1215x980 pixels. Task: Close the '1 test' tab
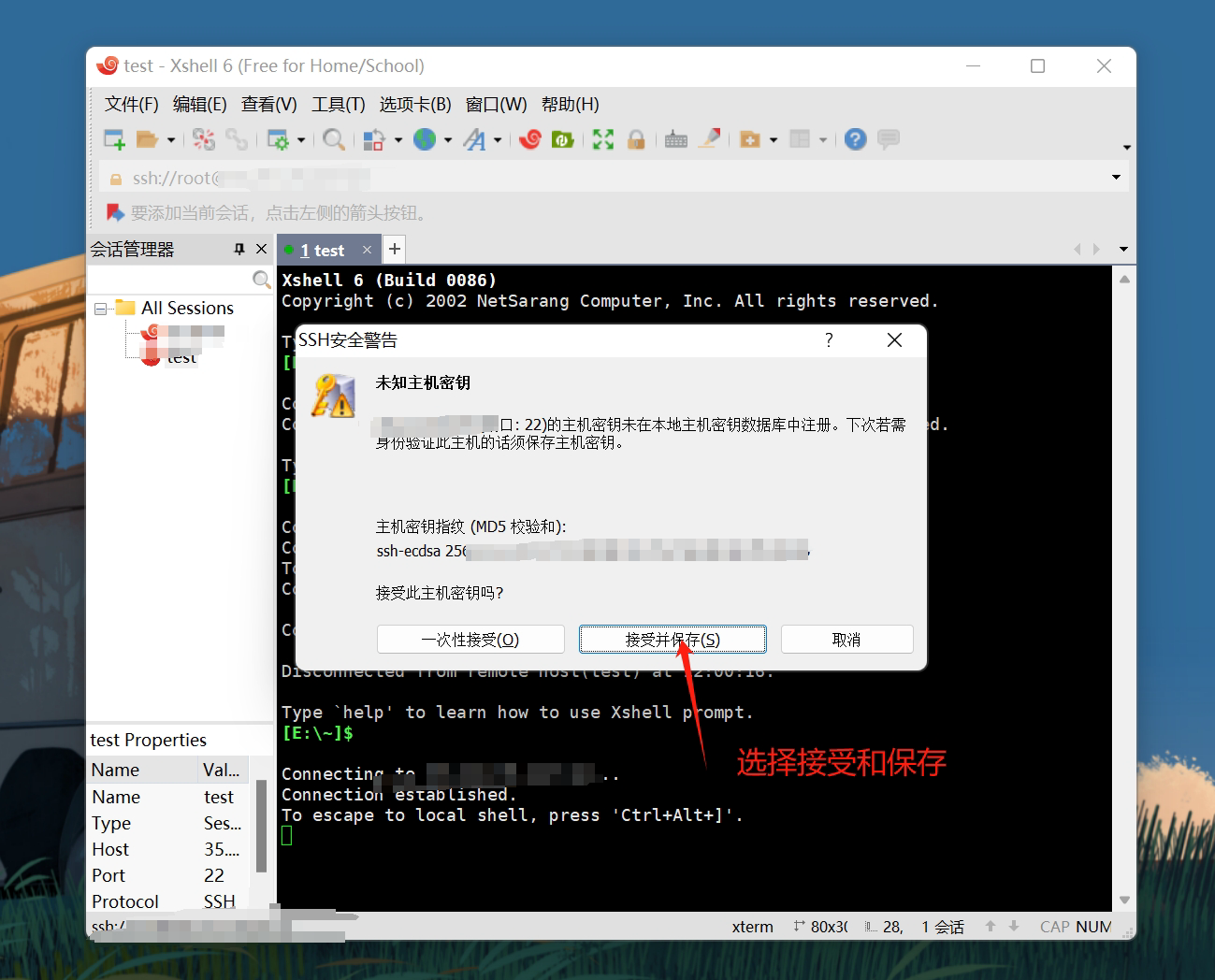tap(367, 250)
